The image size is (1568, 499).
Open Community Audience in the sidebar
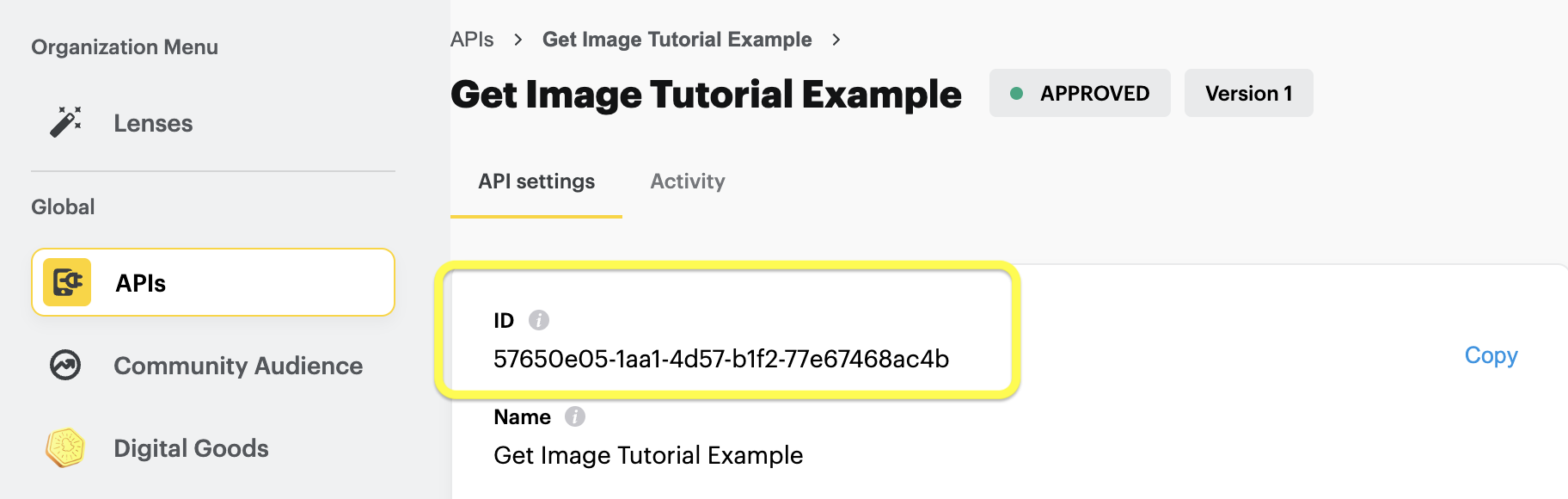pos(238,366)
